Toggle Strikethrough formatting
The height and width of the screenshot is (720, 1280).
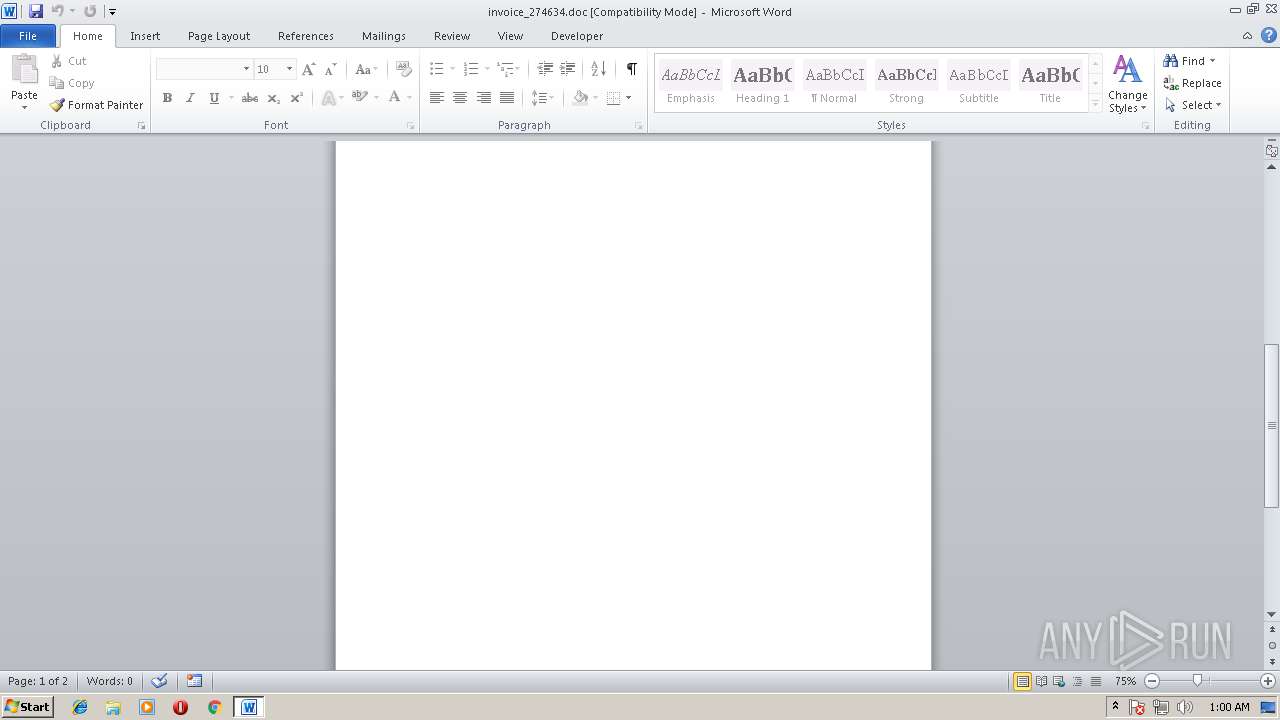pos(250,98)
